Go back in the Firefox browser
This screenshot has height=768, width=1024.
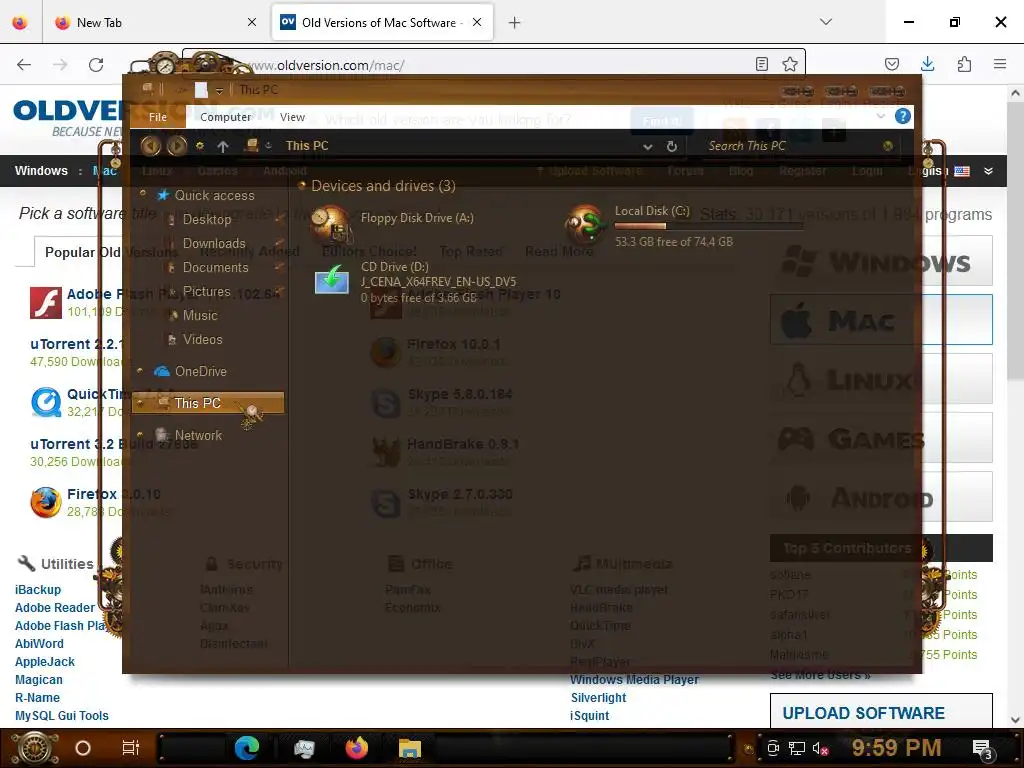(x=24, y=65)
